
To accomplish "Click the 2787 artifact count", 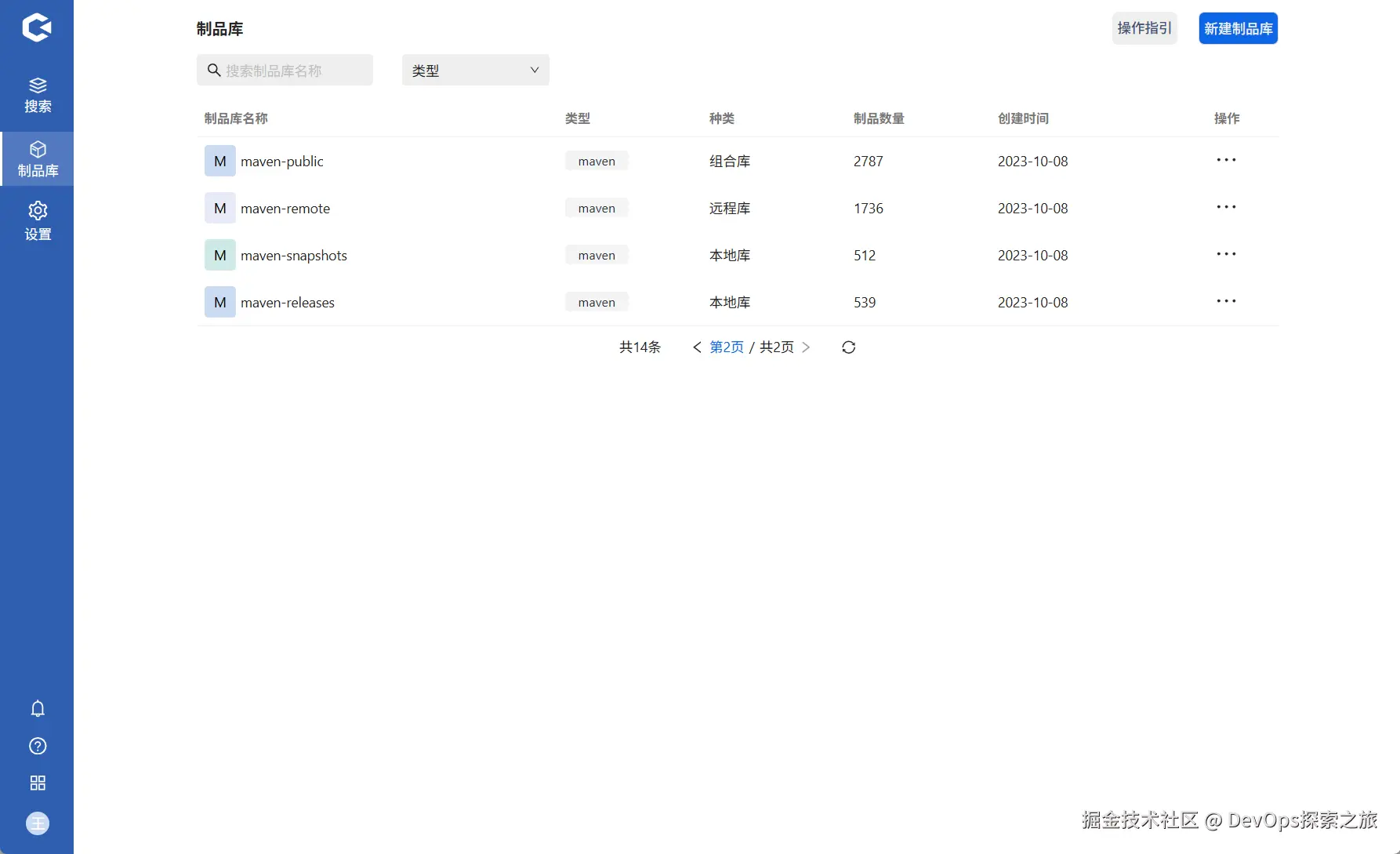I will click(869, 161).
